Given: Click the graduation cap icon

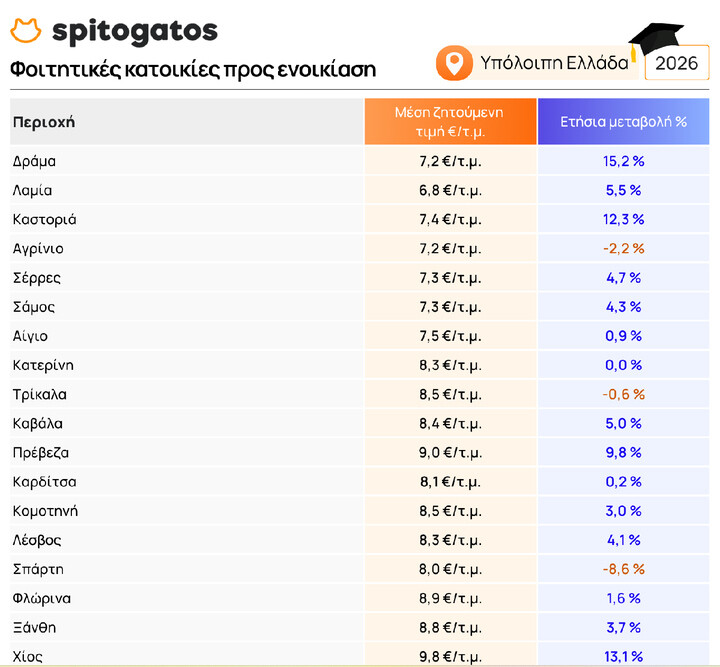Looking at the screenshot, I should tap(655, 40).
